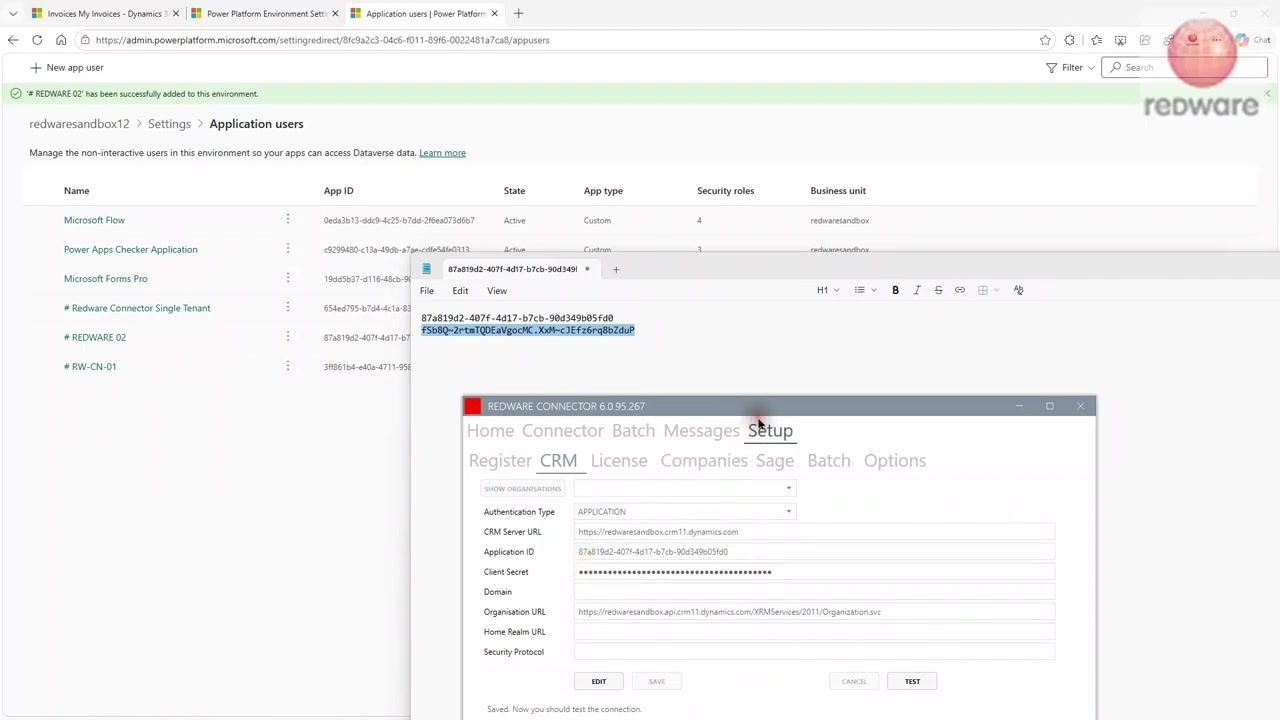Click the browser back arrow
This screenshot has height=720, width=1280.
pyautogui.click(x=13, y=40)
